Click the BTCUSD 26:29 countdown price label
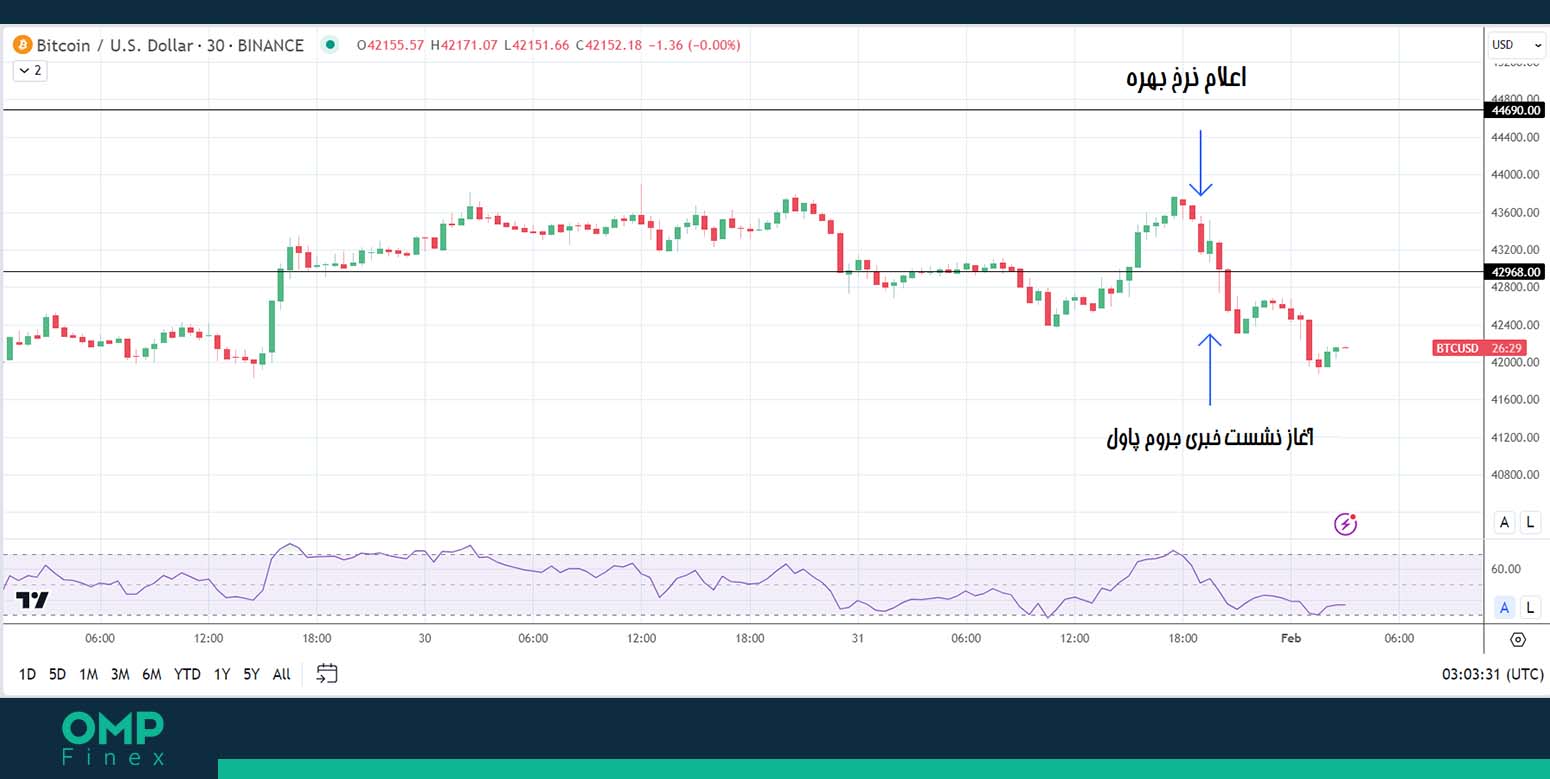 1480,348
